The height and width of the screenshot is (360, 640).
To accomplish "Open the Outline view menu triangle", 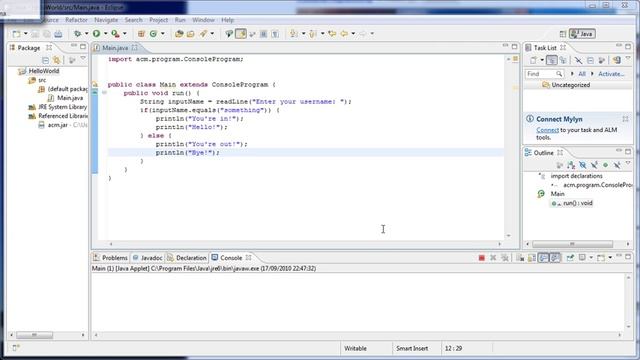I will 628,164.
